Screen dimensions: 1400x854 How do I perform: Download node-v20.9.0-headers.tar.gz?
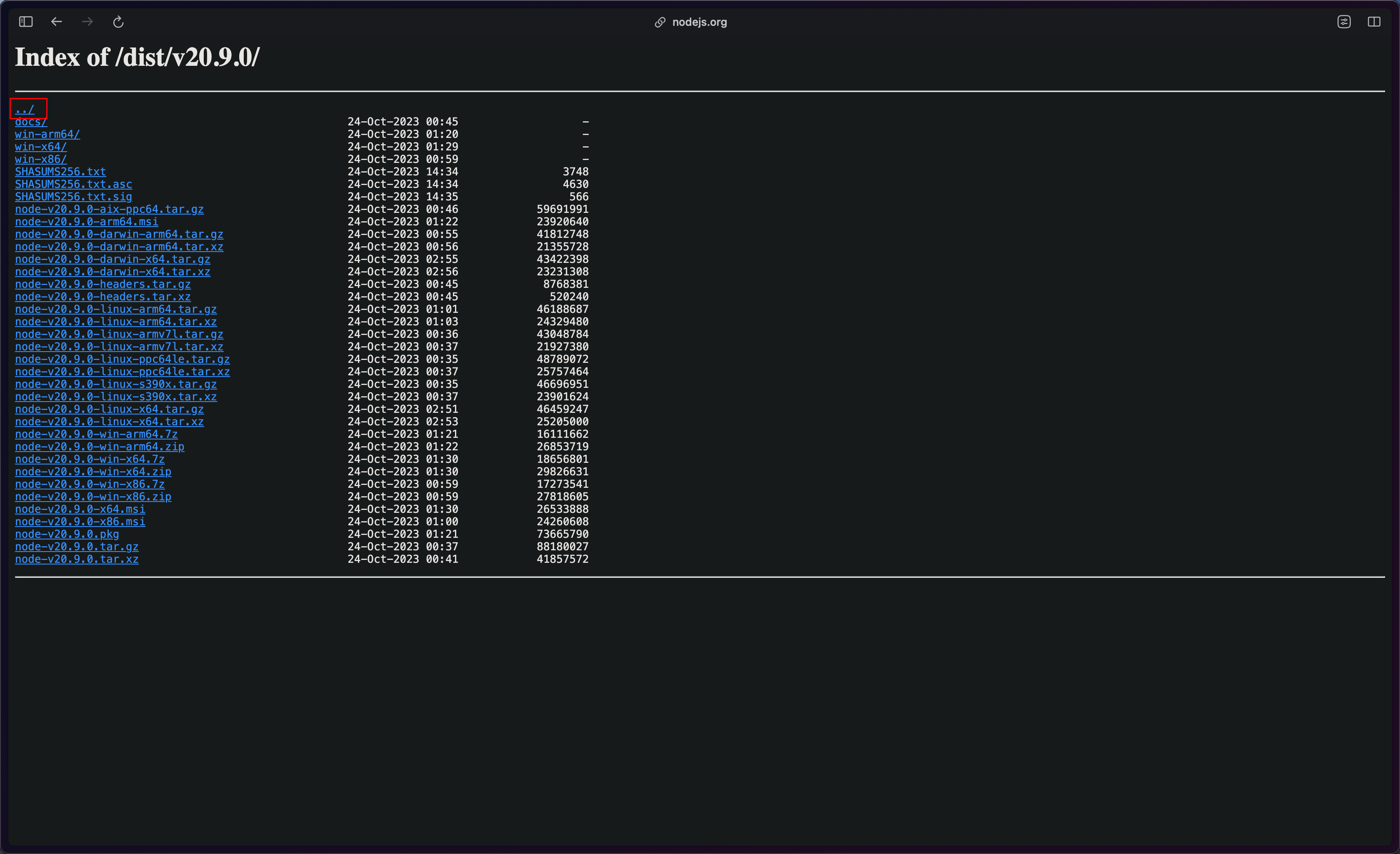point(102,284)
